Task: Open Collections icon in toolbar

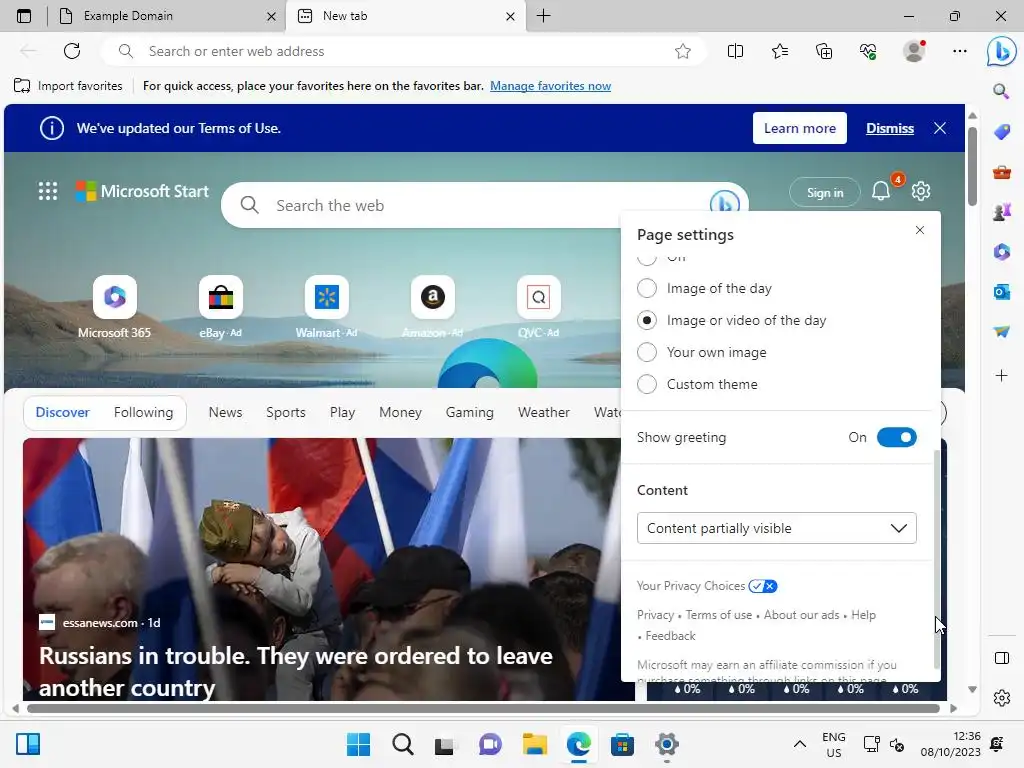Action: 824,51
